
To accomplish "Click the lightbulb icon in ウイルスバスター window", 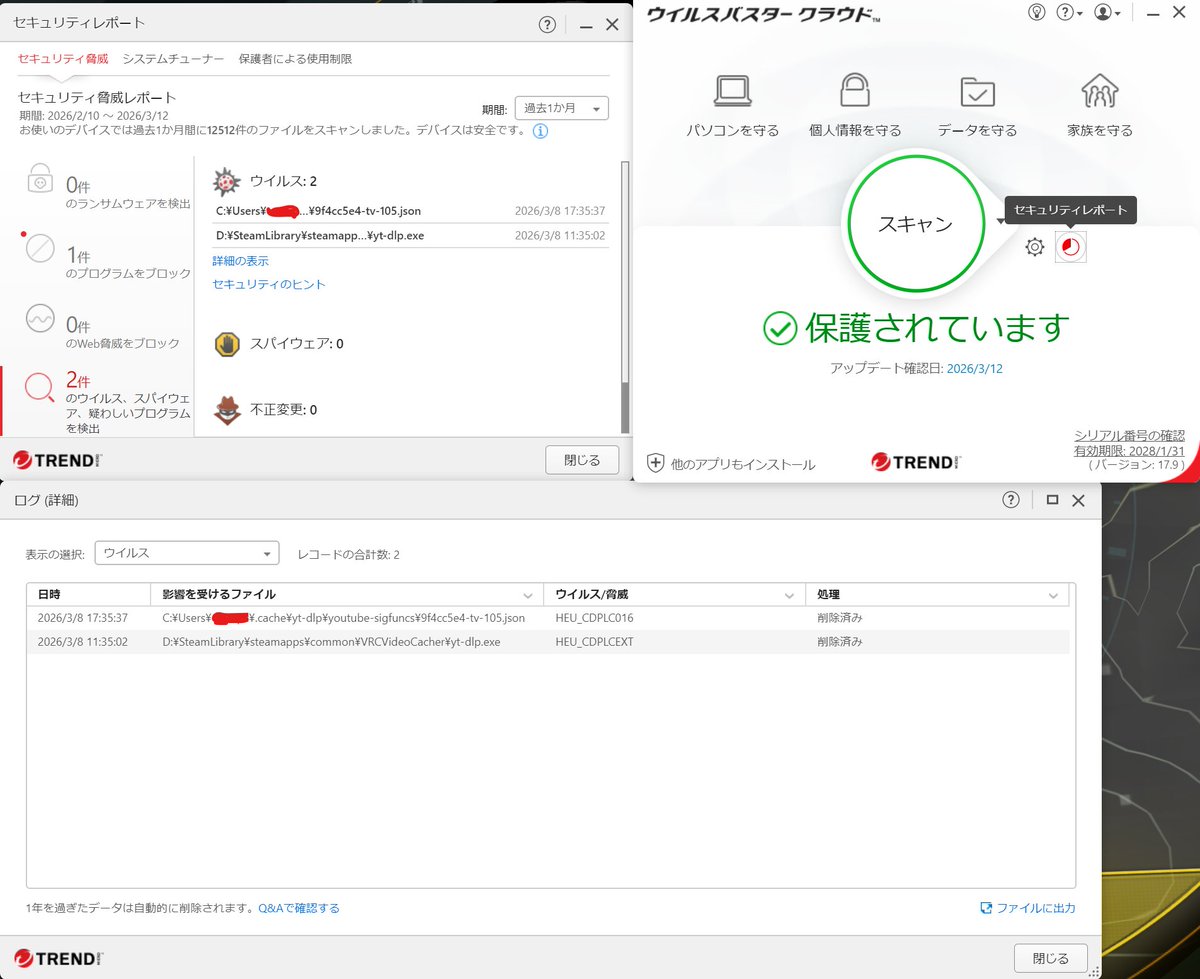I will 1037,13.
